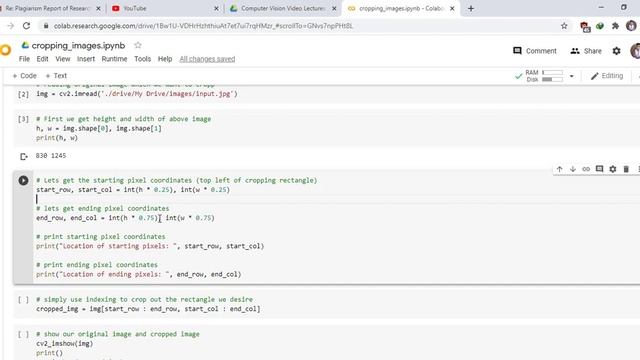Open the File menu
This screenshot has height=360, width=640.
24,59
